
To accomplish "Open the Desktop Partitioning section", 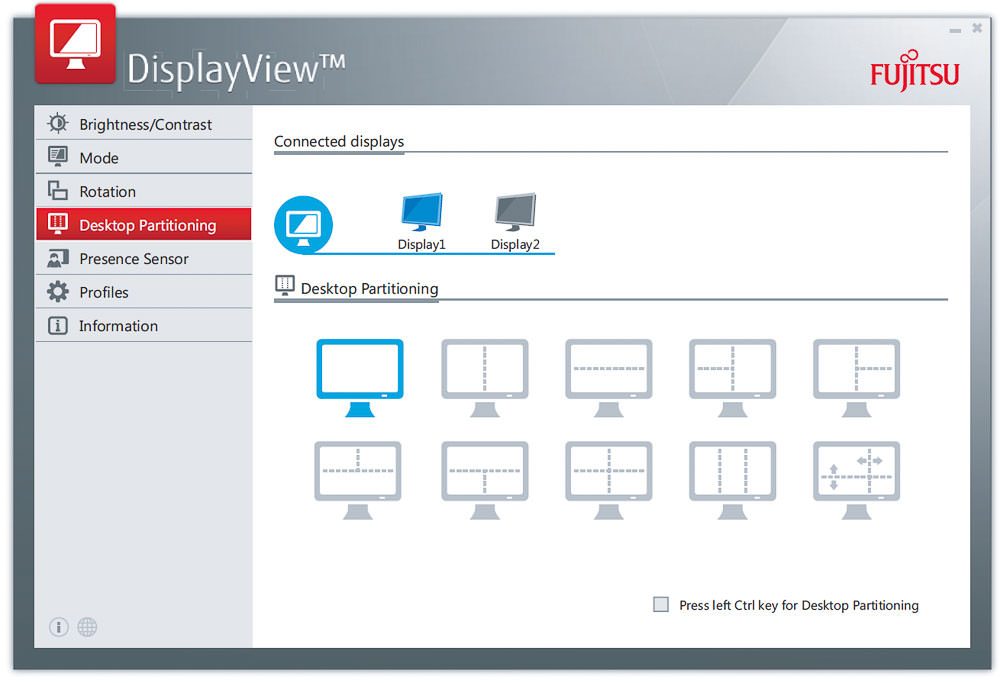I will coord(144,224).
